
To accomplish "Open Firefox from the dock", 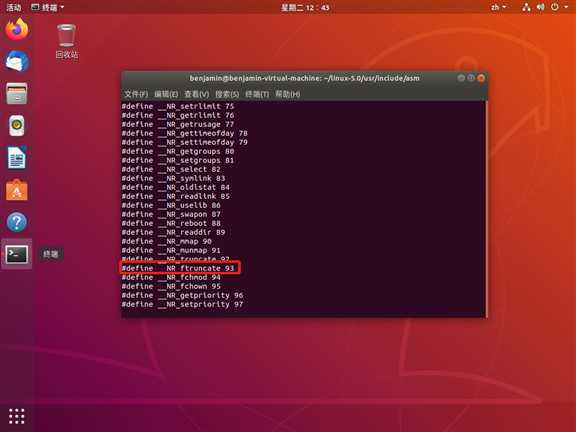I will point(17,29).
